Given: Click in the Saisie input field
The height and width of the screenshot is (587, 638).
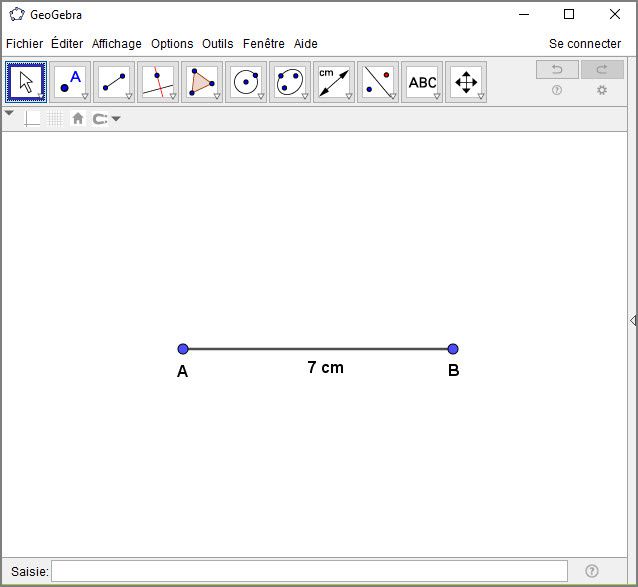Looking at the screenshot, I should (309, 571).
